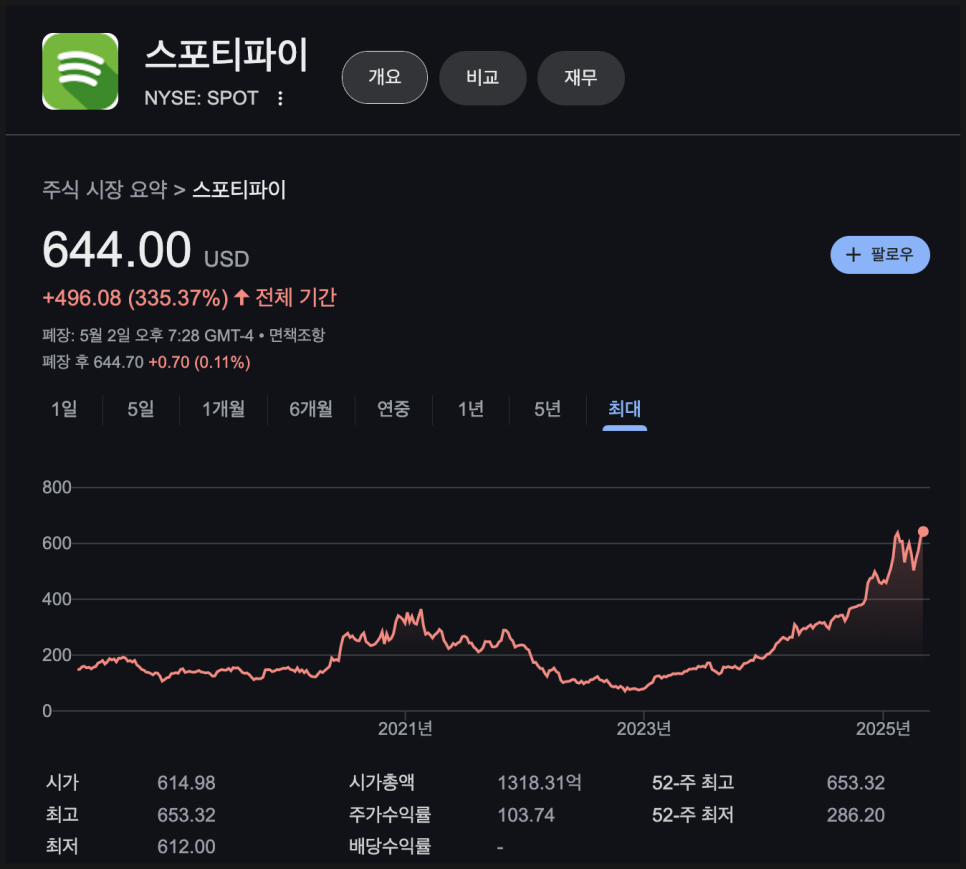Switch chart range to 5일
The image size is (966, 869).
pos(140,409)
